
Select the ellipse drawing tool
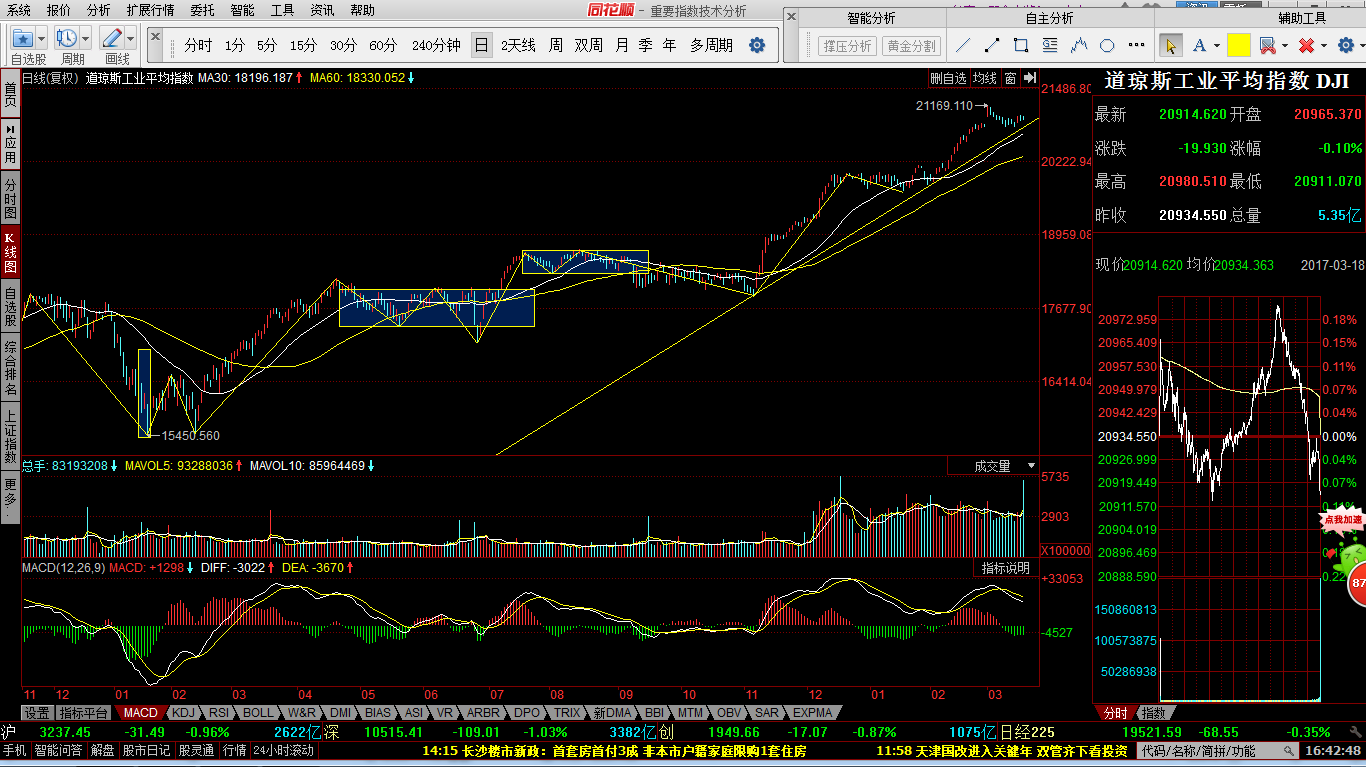(x=1108, y=45)
